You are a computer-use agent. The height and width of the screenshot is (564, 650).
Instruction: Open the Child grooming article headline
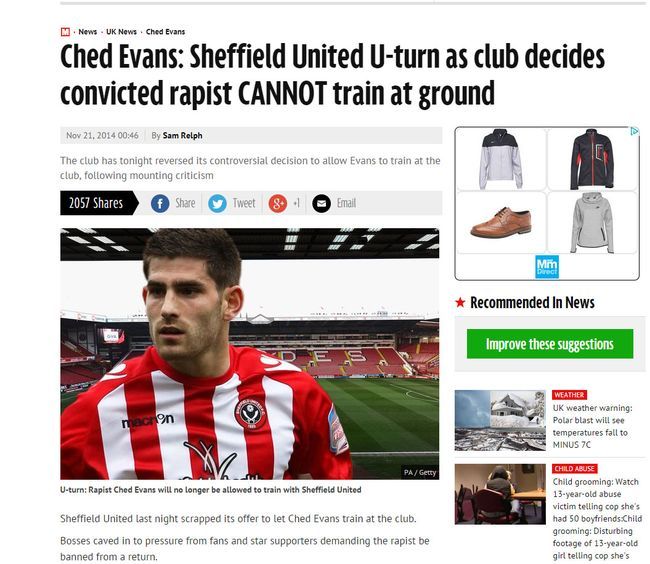pos(597,519)
